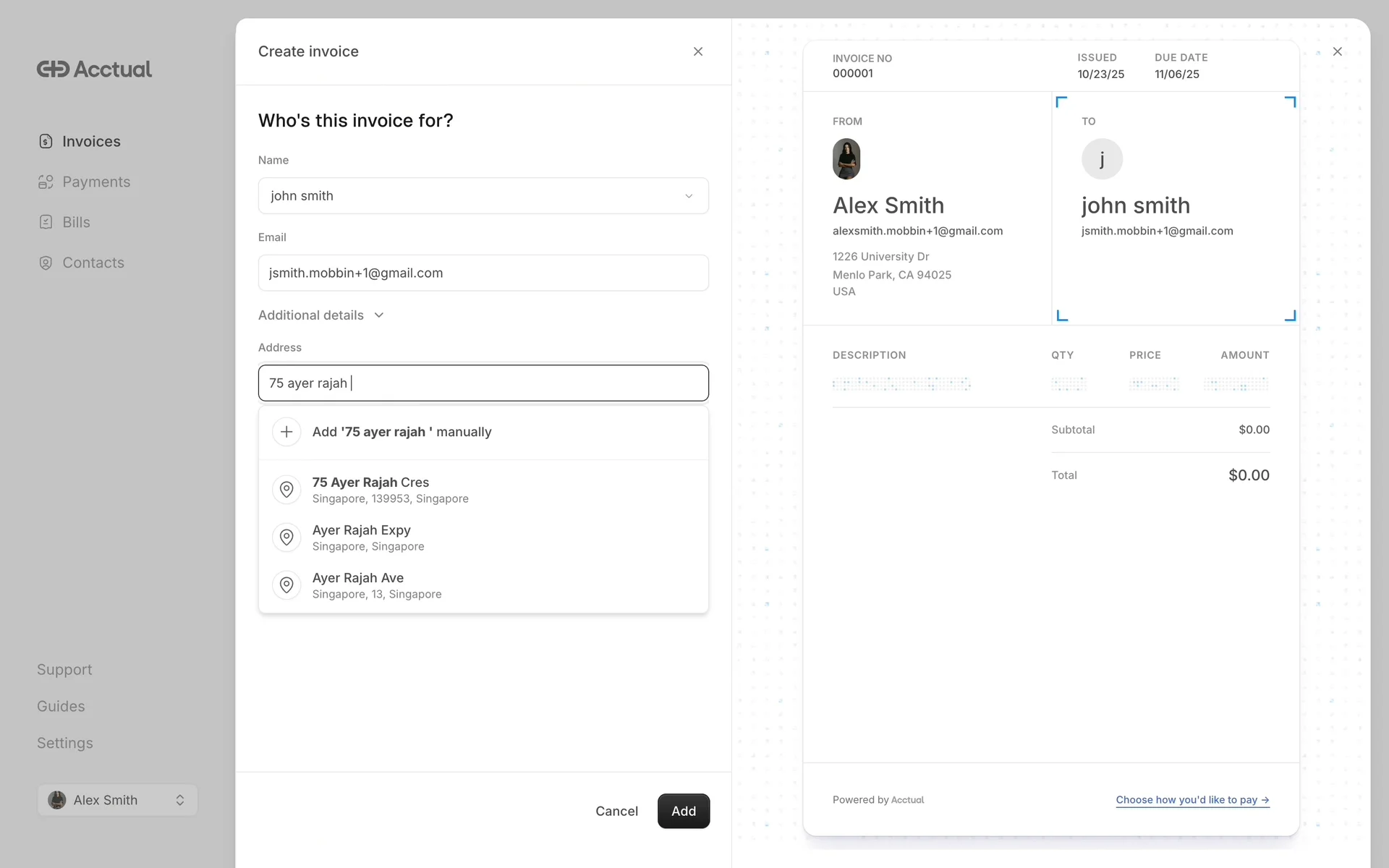Follow 'Choose how you'd like to pay' link
The width and height of the screenshot is (1389, 868).
coord(1192,800)
